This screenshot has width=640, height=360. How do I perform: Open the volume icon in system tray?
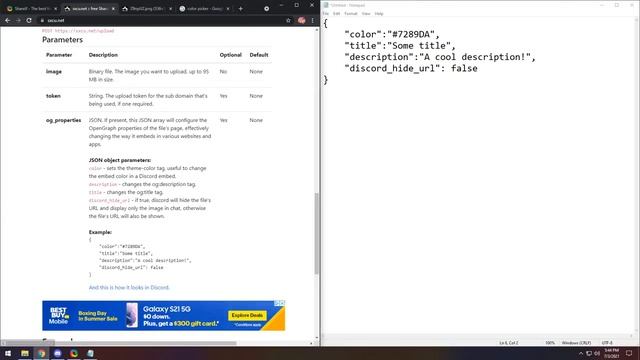[597, 353]
